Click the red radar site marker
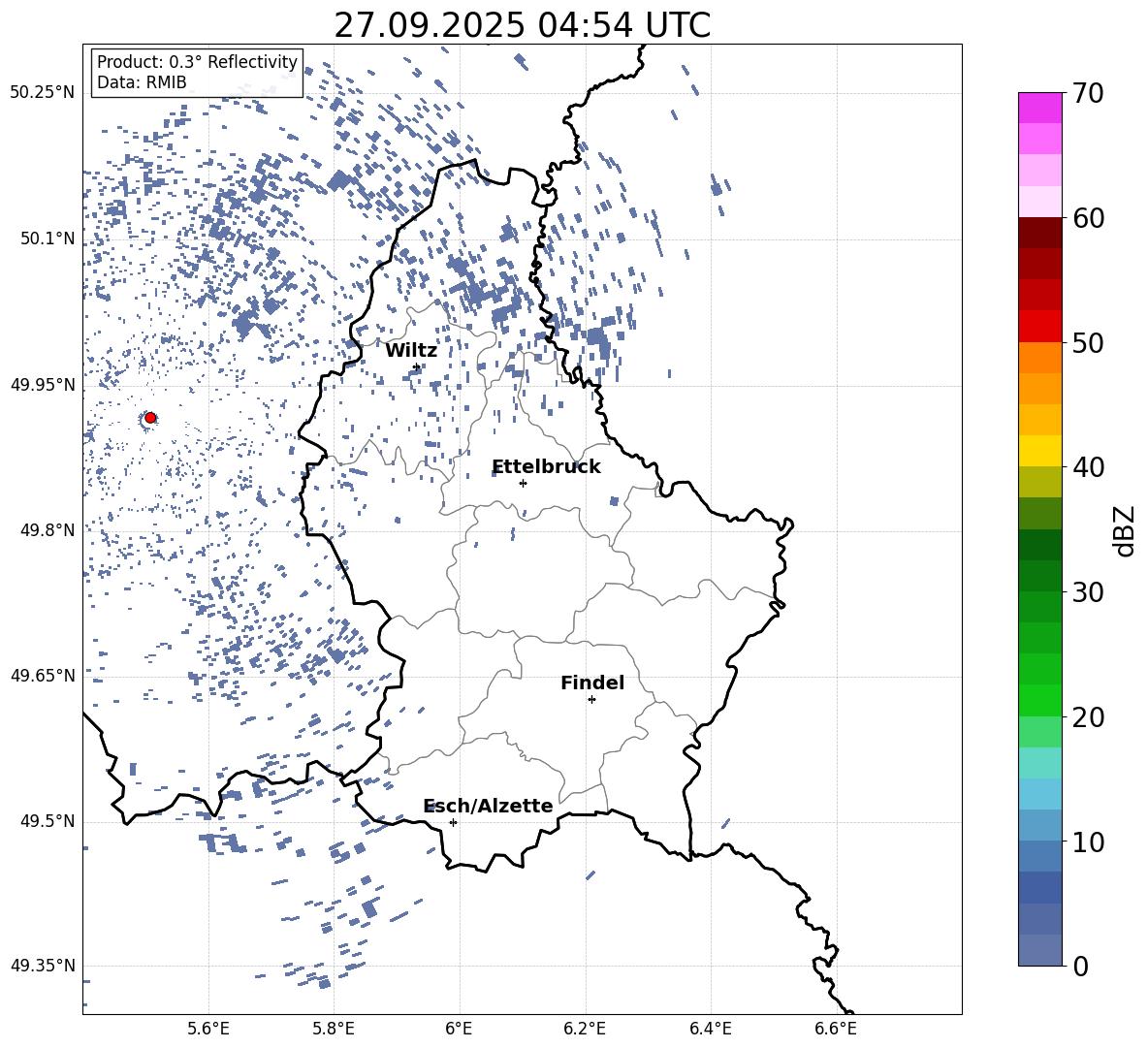The height and width of the screenshot is (1048, 1148). point(150,418)
